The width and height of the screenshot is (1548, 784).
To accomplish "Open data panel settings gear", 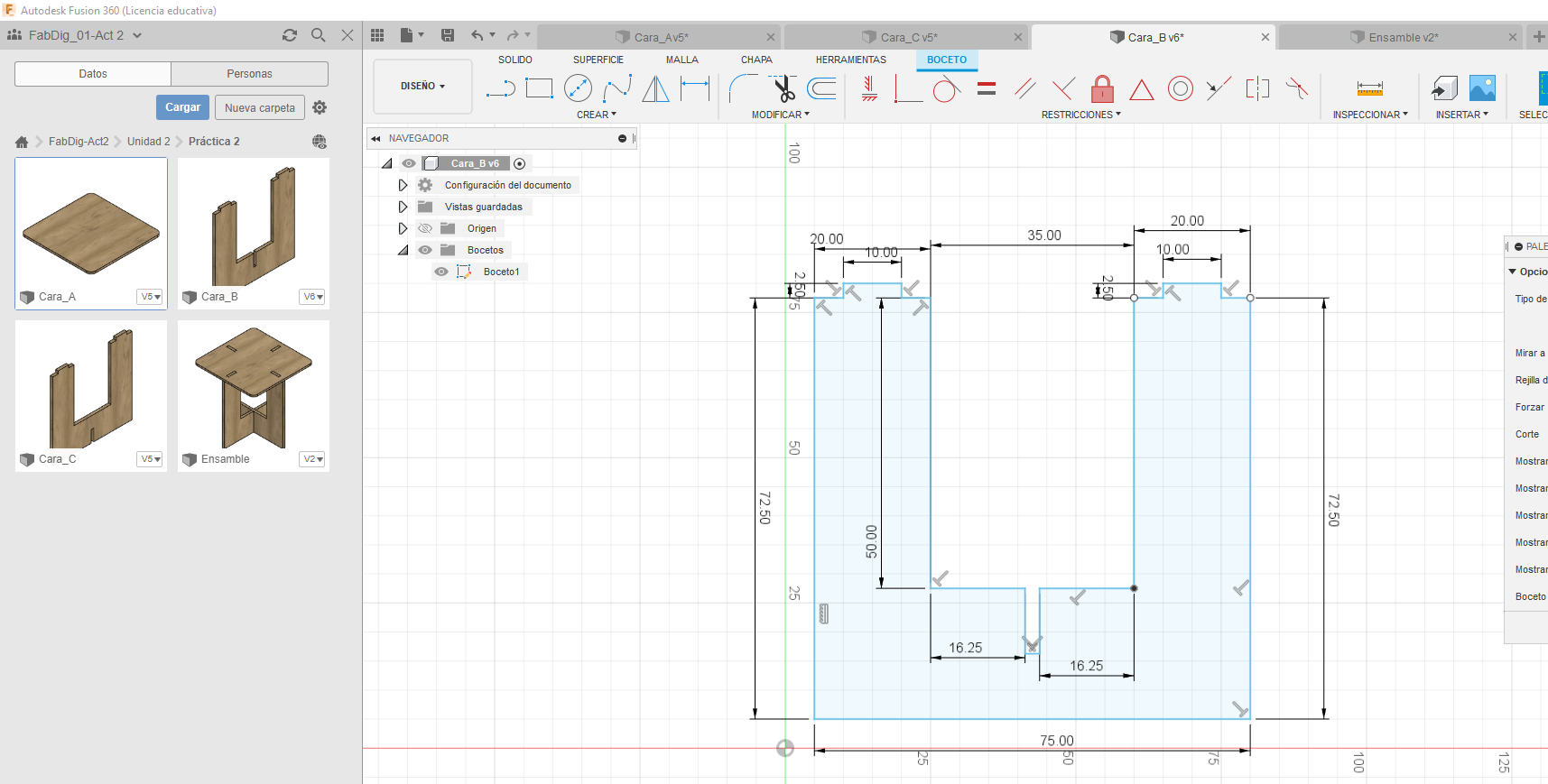I will coord(320,107).
